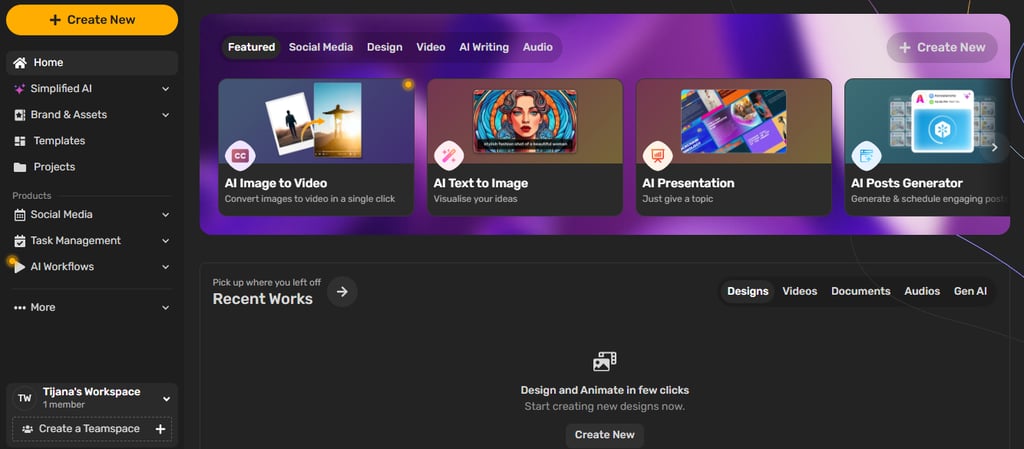Image resolution: width=1024 pixels, height=449 pixels.
Task: Expand the Simplified AI chevron
Action: click(166, 89)
